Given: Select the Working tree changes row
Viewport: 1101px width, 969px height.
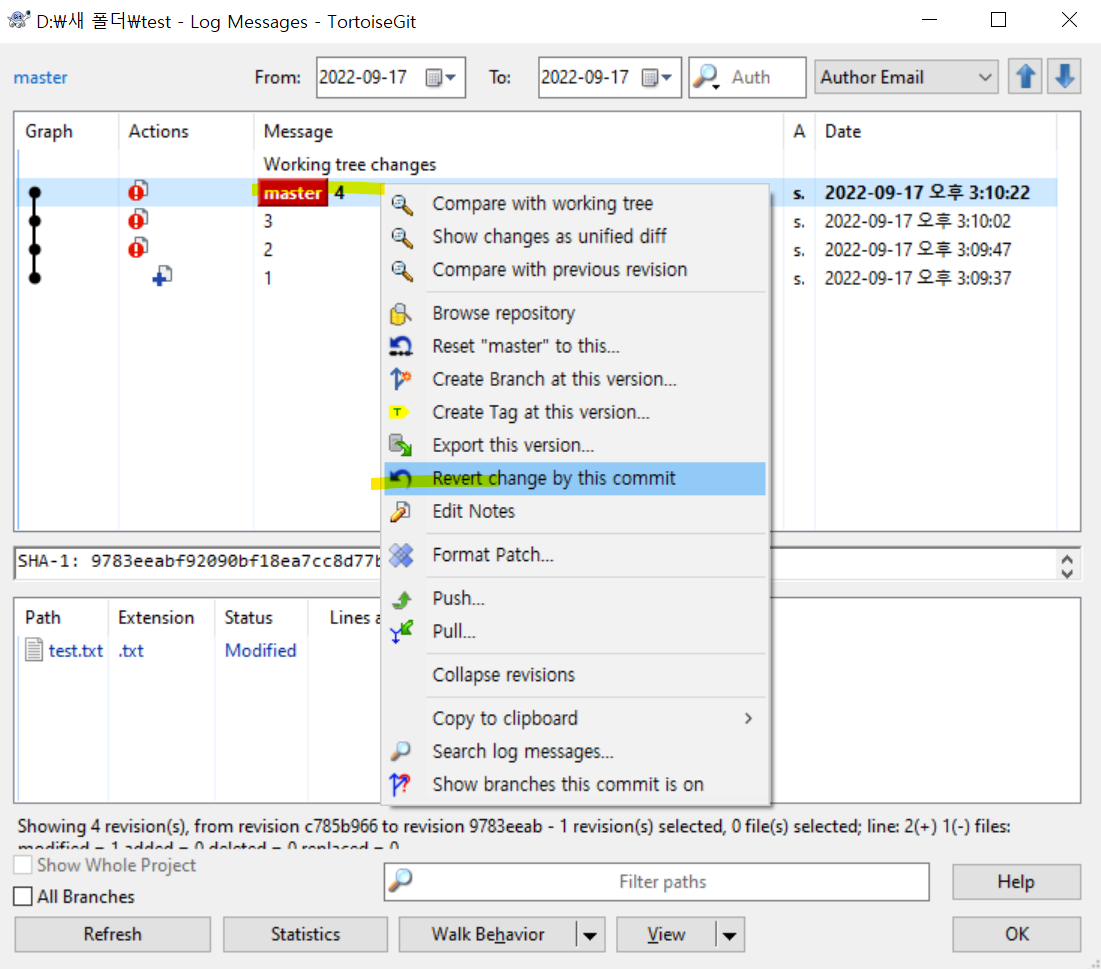Looking at the screenshot, I should point(538,164).
